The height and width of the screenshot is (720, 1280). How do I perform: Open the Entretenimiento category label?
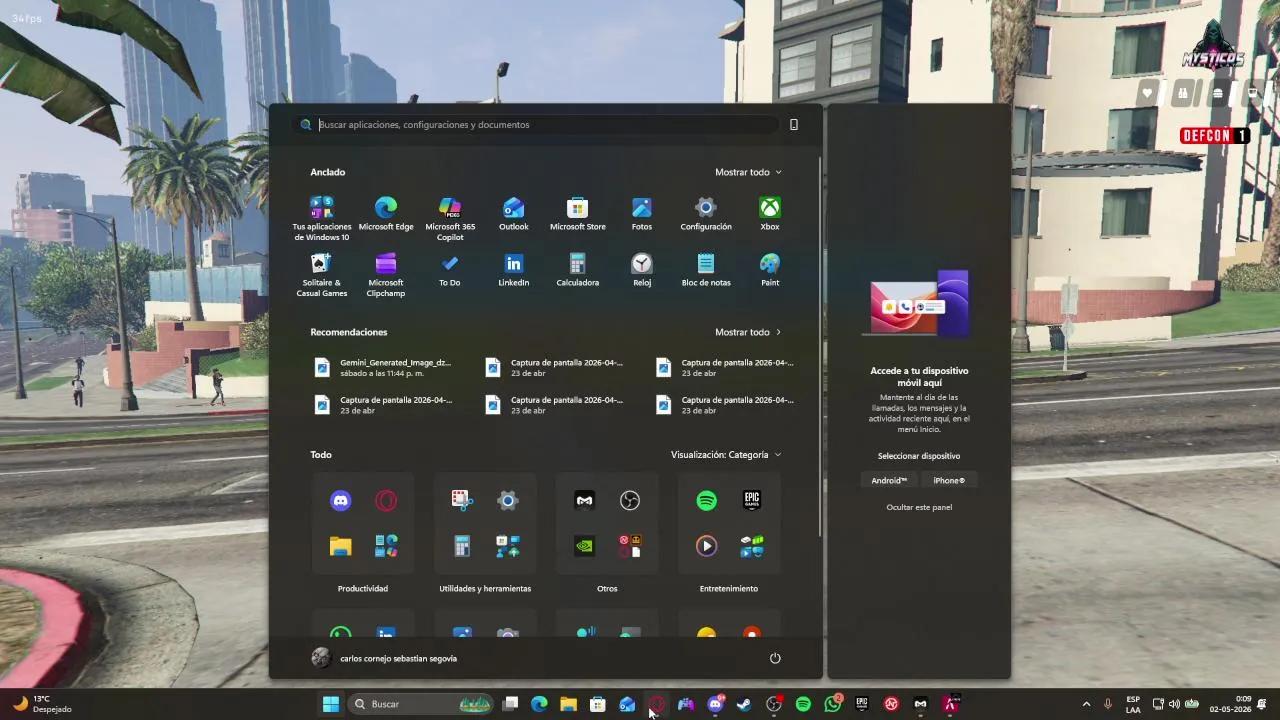tap(729, 589)
